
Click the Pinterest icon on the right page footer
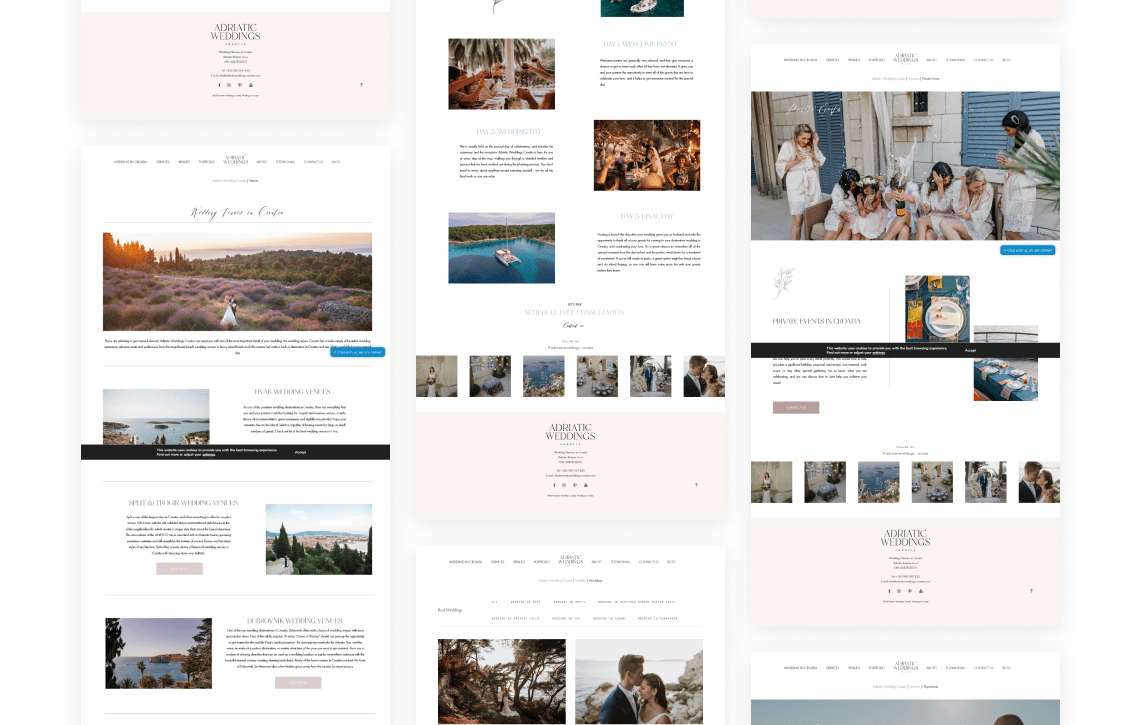tap(909, 591)
